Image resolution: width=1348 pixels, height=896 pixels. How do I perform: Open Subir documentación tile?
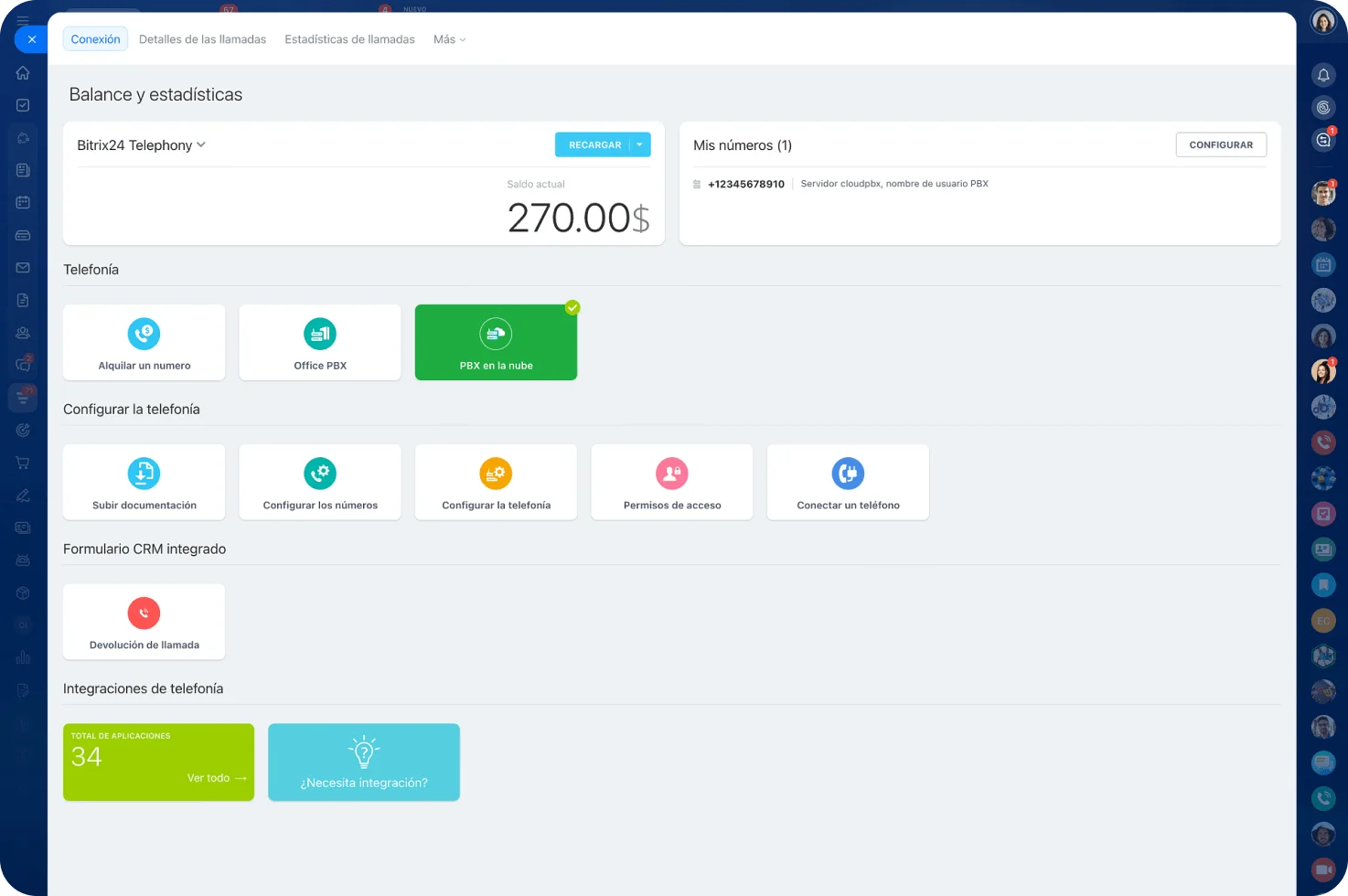coord(144,483)
